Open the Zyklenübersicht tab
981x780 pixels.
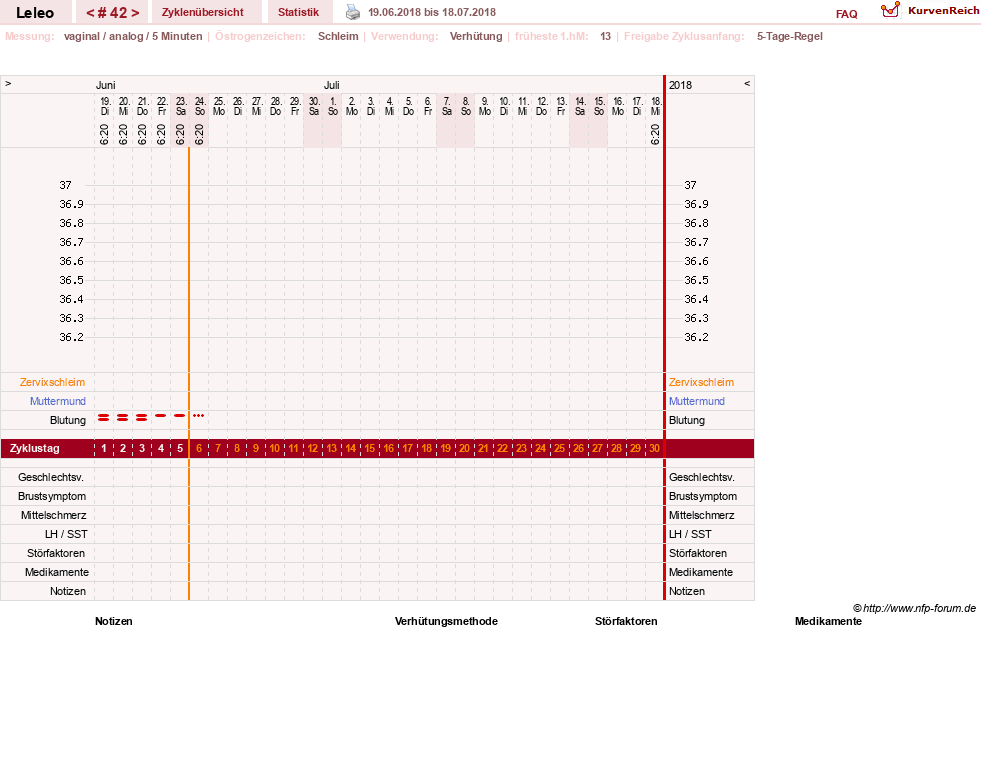[203, 13]
